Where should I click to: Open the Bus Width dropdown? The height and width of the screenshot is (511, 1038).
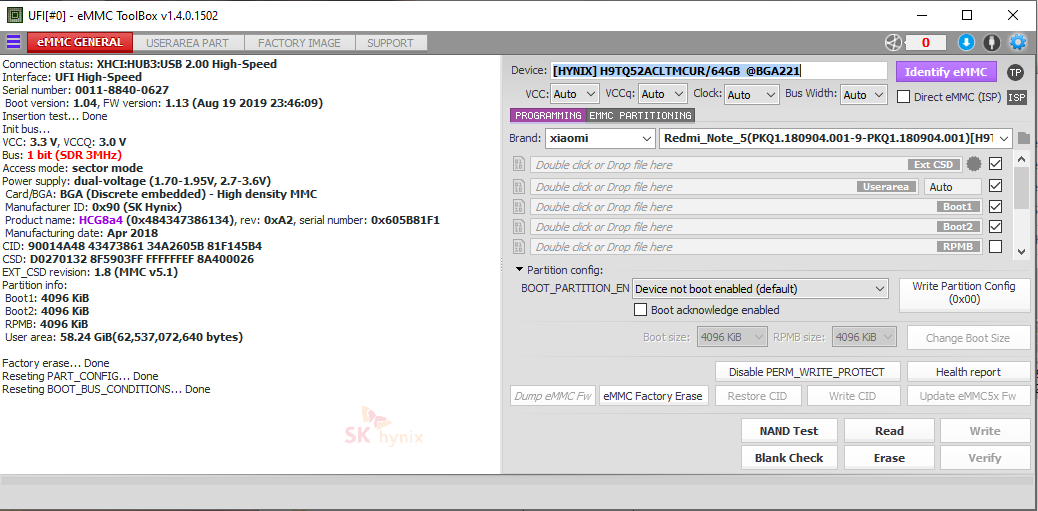864,95
